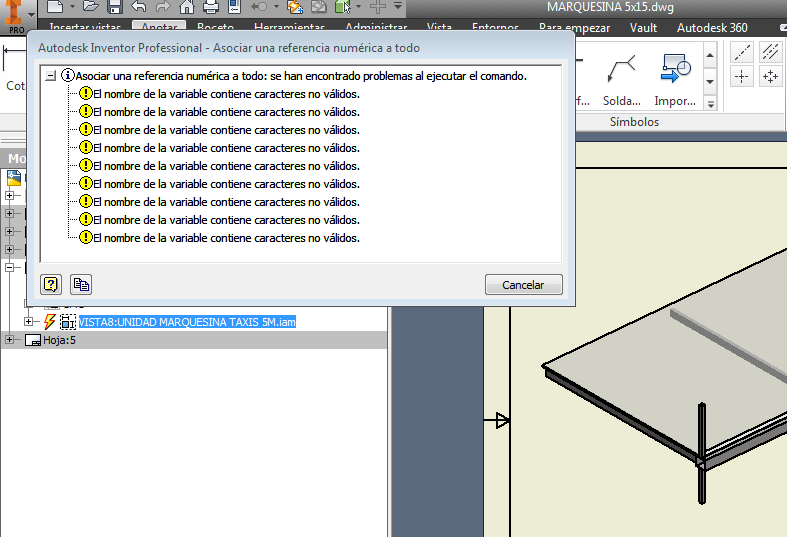The height and width of the screenshot is (537, 787).
Task: Open the Insertar vistas ribbon tab
Action: pyautogui.click(x=85, y=27)
